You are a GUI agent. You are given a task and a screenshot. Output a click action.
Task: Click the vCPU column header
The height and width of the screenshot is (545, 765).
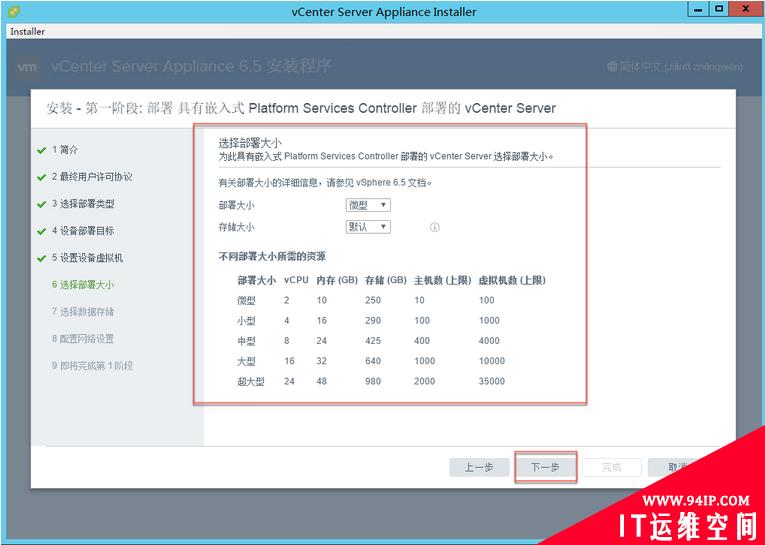pos(296,280)
